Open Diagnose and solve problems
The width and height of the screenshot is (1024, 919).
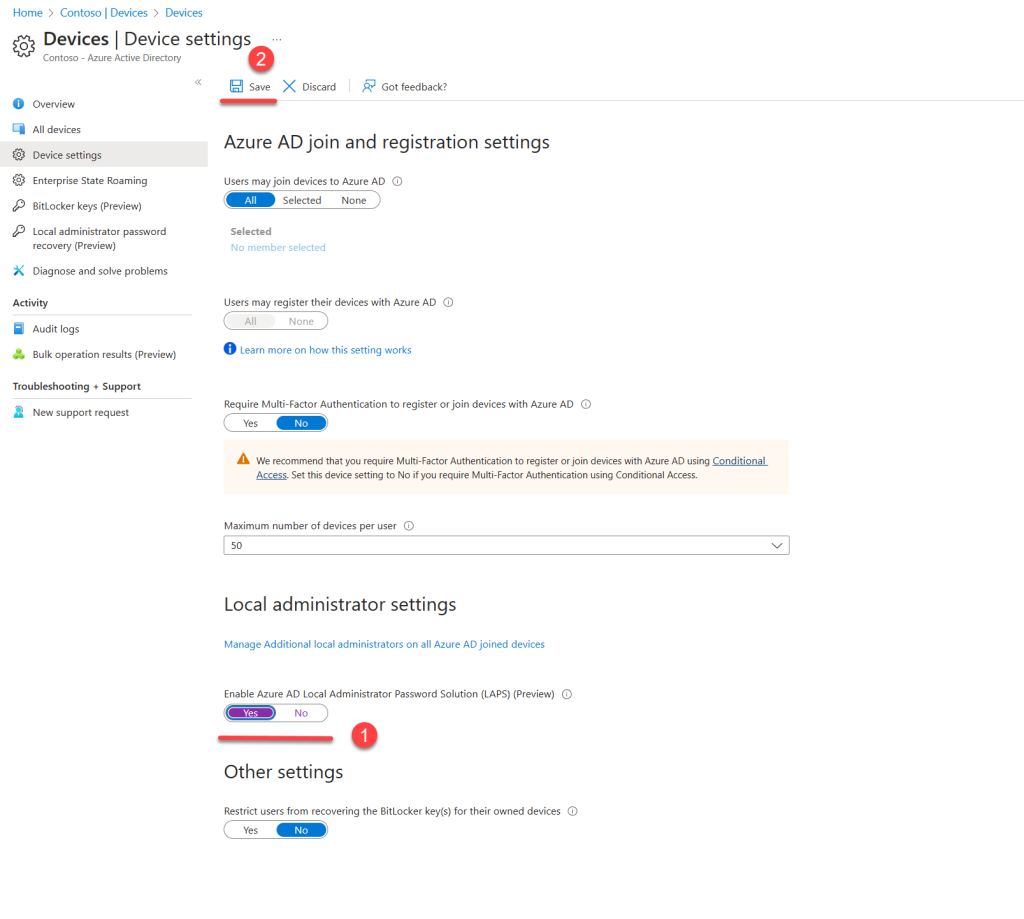[x=98, y=270]
